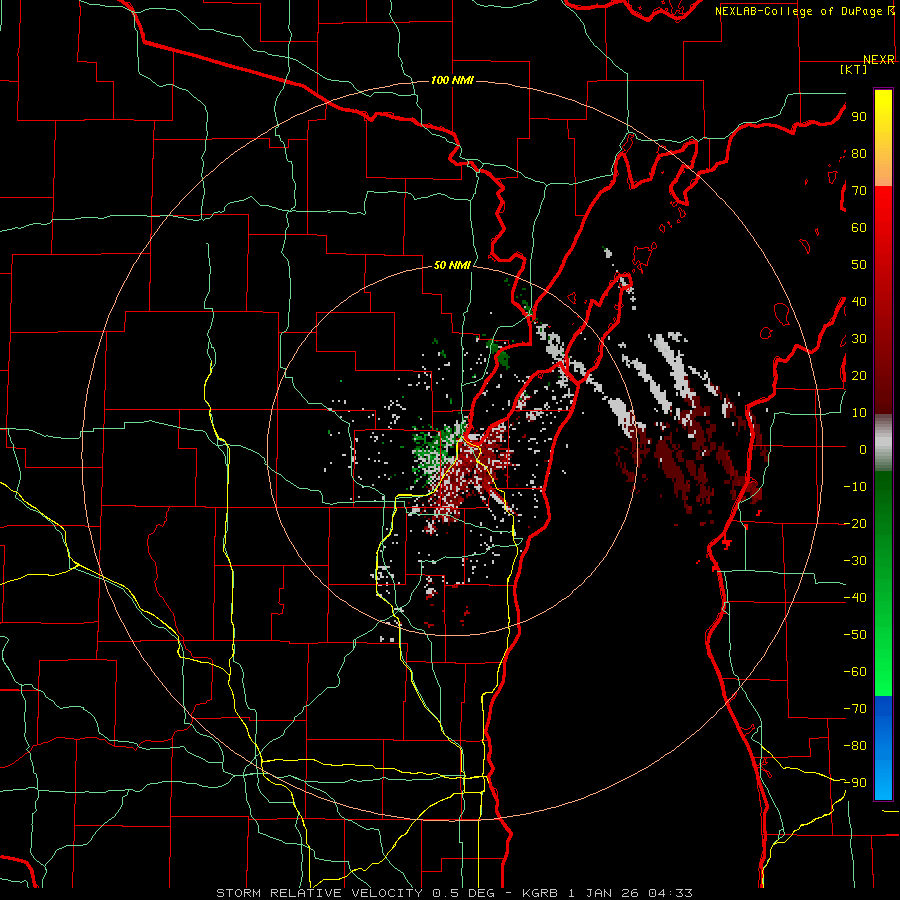Click the 04:33 timestamp in the caption

click(x=670, y=893)
